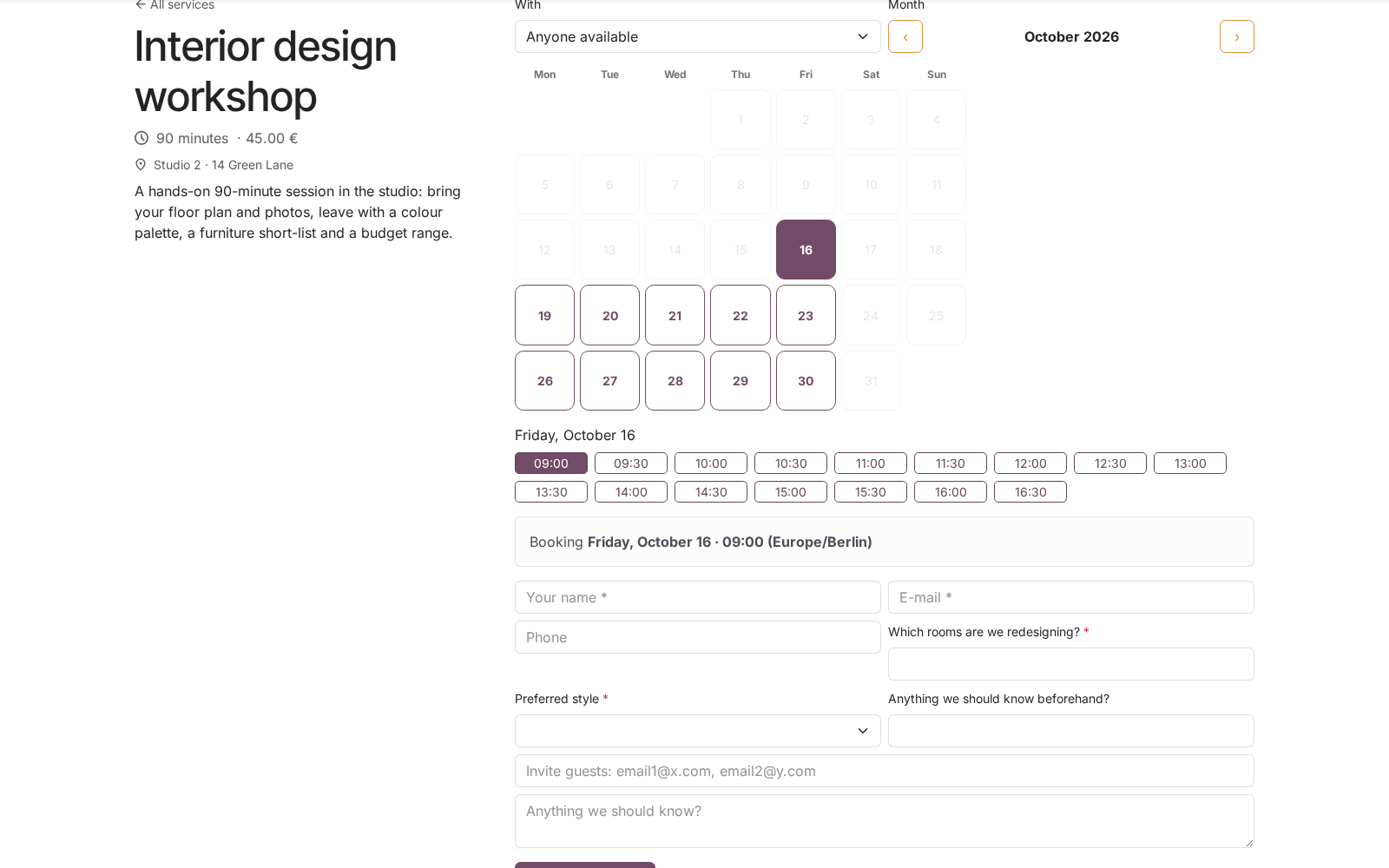Image resolution: width=1389 pixels, height=868 pixels.
Task: Pick the 10:00 time slot
Action: (x=711, y=464)
